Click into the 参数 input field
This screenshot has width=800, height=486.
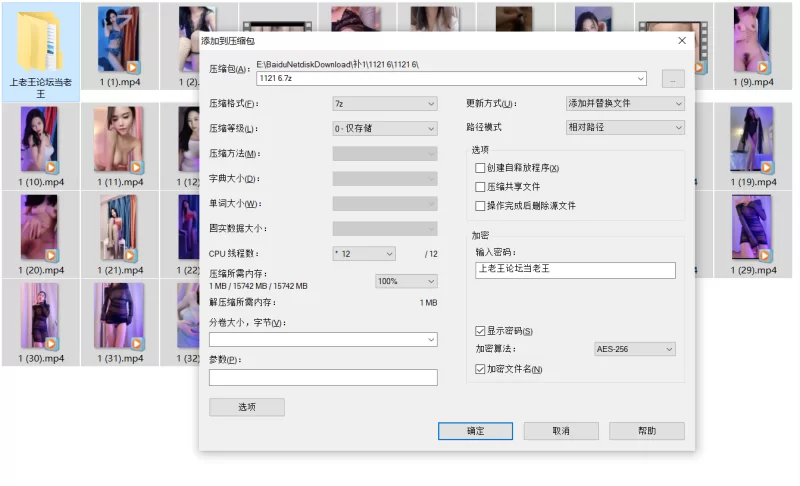(x=323, y=377)
